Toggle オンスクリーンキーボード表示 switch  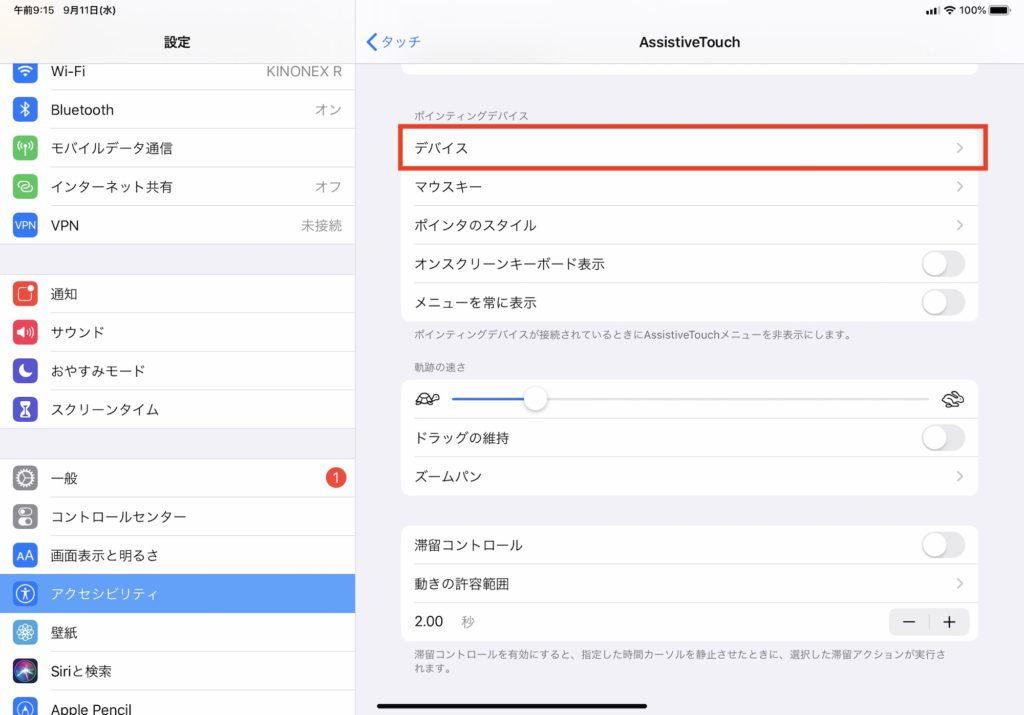[943, 264]
